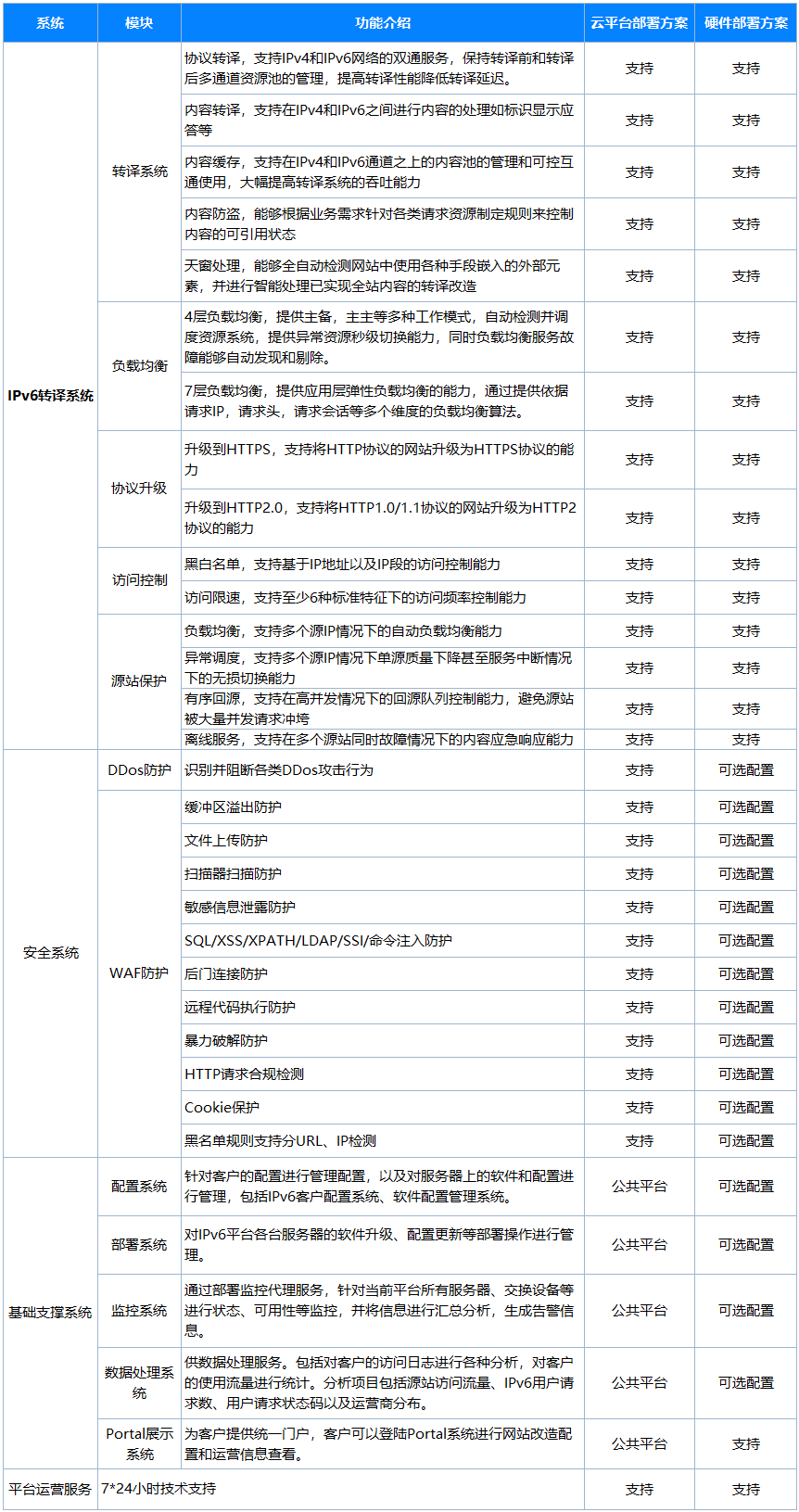Screen dimensions: 799x1512
Task: Click the 黑名单规则支持分URL、IP检测 cell
Action: point(383,1141)
